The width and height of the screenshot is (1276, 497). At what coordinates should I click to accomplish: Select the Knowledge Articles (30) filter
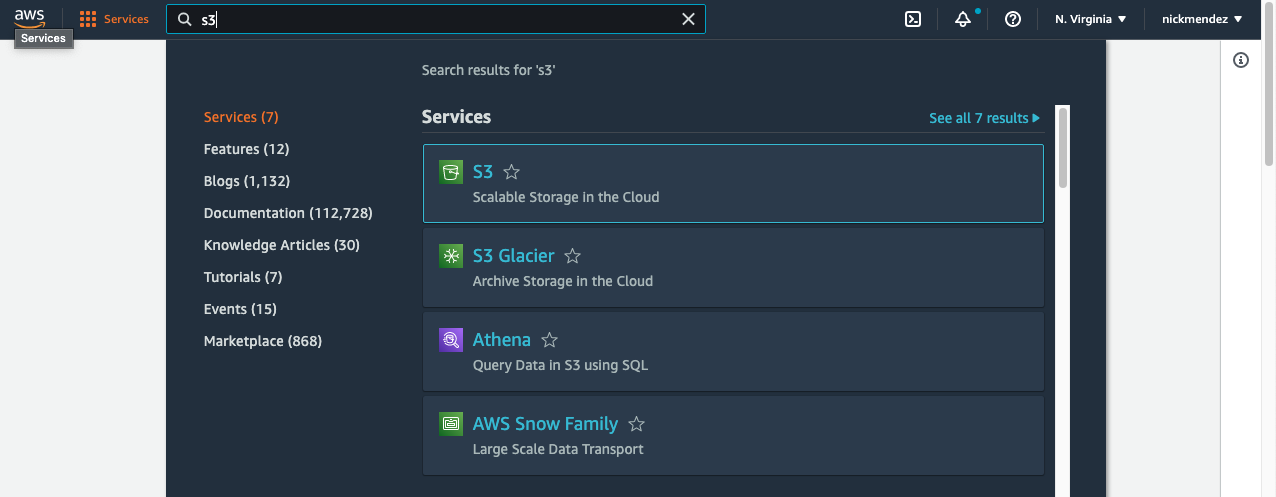(282, 245)
